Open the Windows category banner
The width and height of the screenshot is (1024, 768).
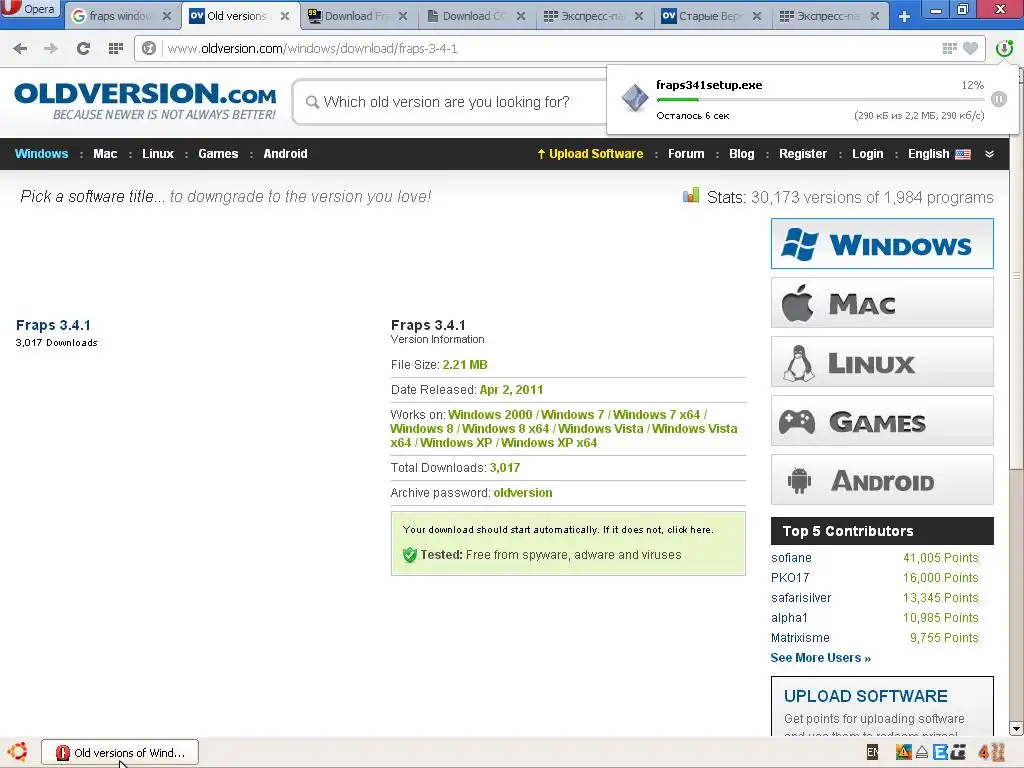882,244
